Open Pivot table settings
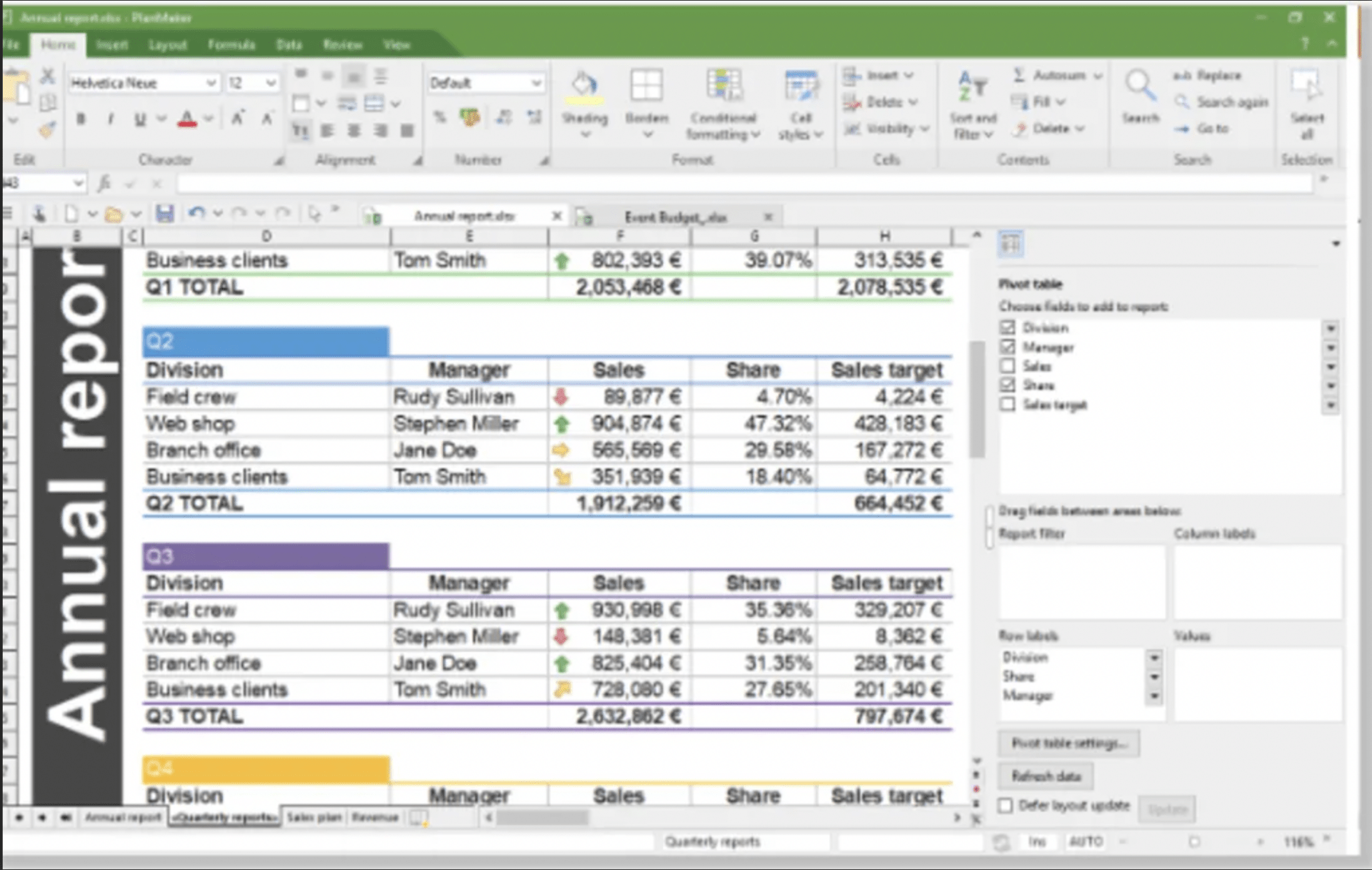 pyautogui.click(x=1068, y=743)
